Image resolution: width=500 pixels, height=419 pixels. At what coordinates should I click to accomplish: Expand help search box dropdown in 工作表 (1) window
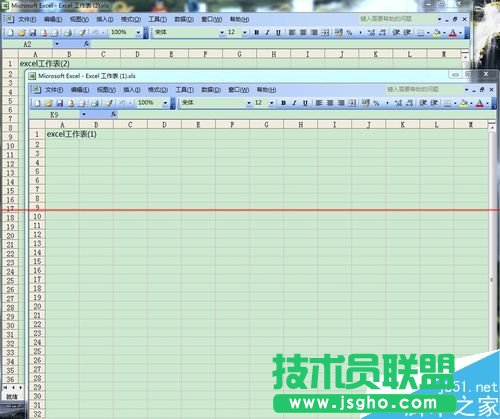(x=466, y=89)
